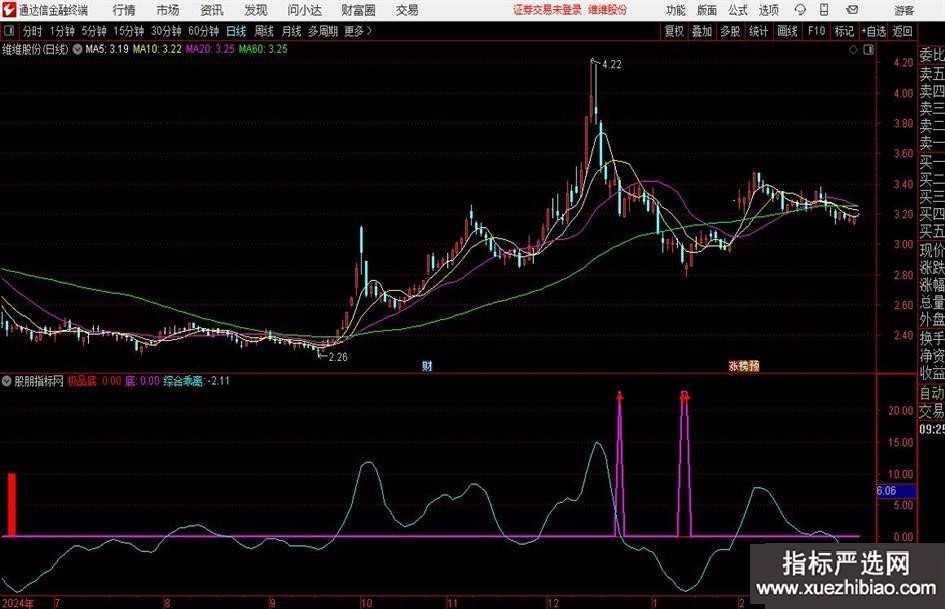Click the MA10: 3.22 value
Viewport: 945px width, 609px height.
tap(157, 49)
